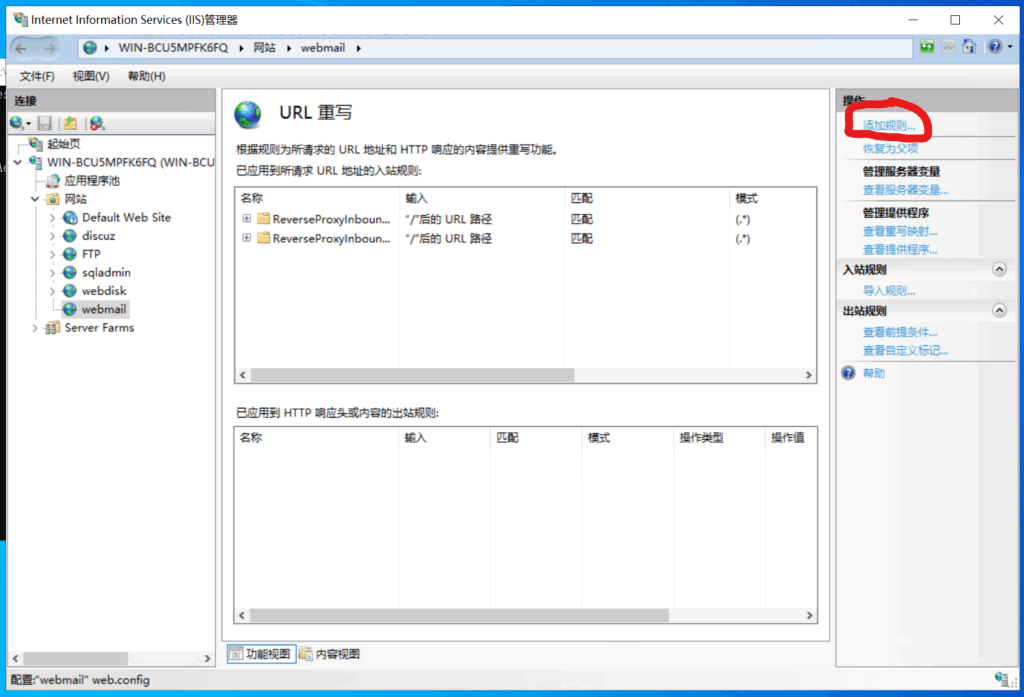Go back with the navigation arrow

click(21, 48)
